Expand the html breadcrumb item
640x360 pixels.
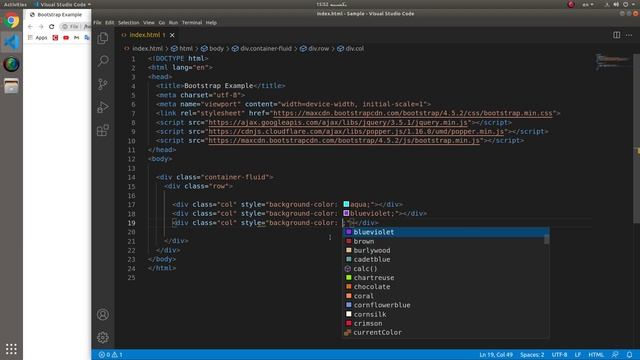click(x=182, y=49)
